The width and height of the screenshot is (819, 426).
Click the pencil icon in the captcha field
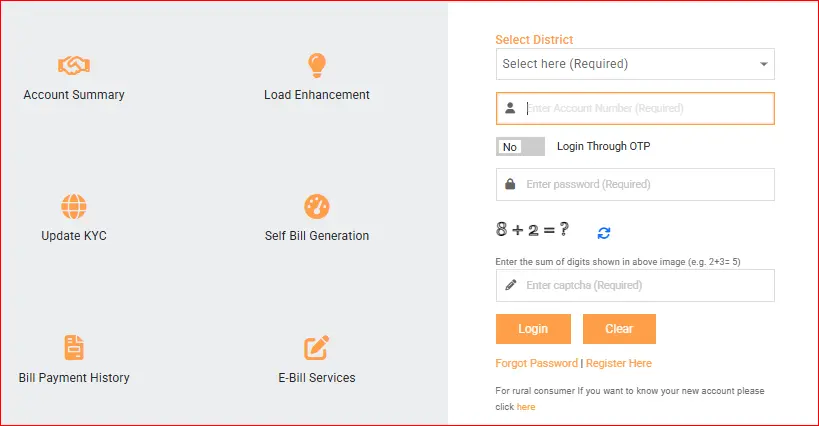click(x=511, y=285)
